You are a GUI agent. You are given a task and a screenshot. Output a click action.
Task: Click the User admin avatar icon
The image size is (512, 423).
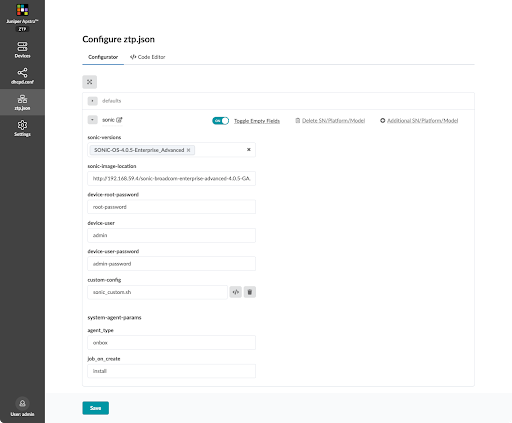point(22,403)
